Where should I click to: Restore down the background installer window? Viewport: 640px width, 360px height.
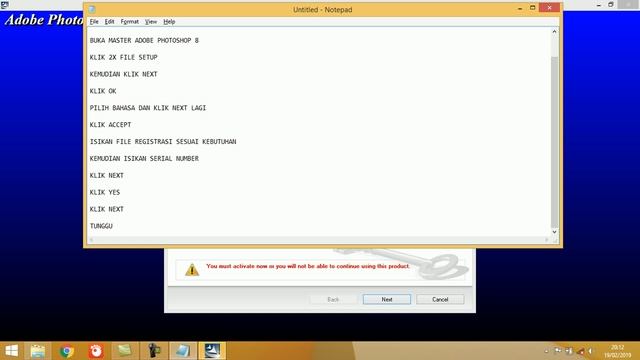tap(611, 5)
